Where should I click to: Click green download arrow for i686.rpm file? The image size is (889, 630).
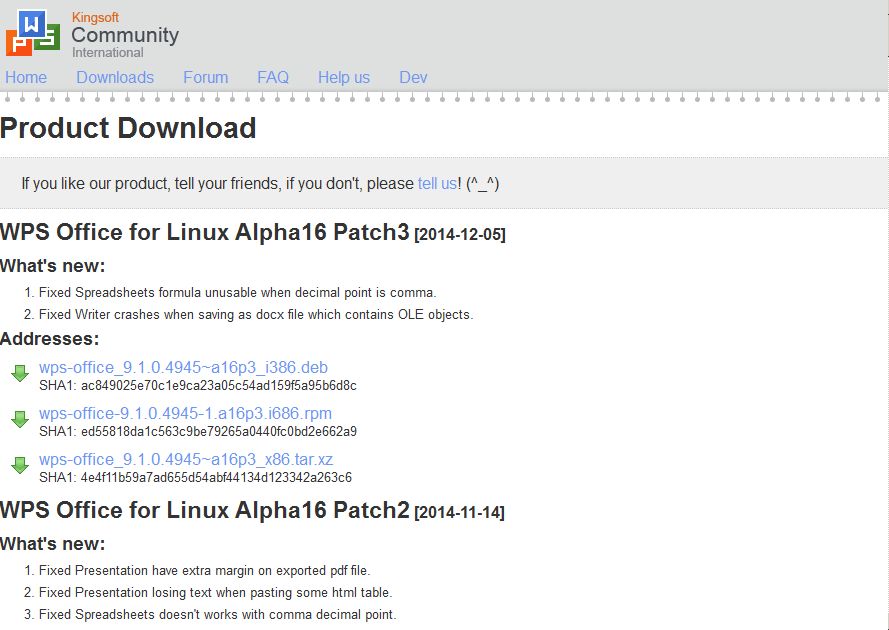click(x=20, y=420)
